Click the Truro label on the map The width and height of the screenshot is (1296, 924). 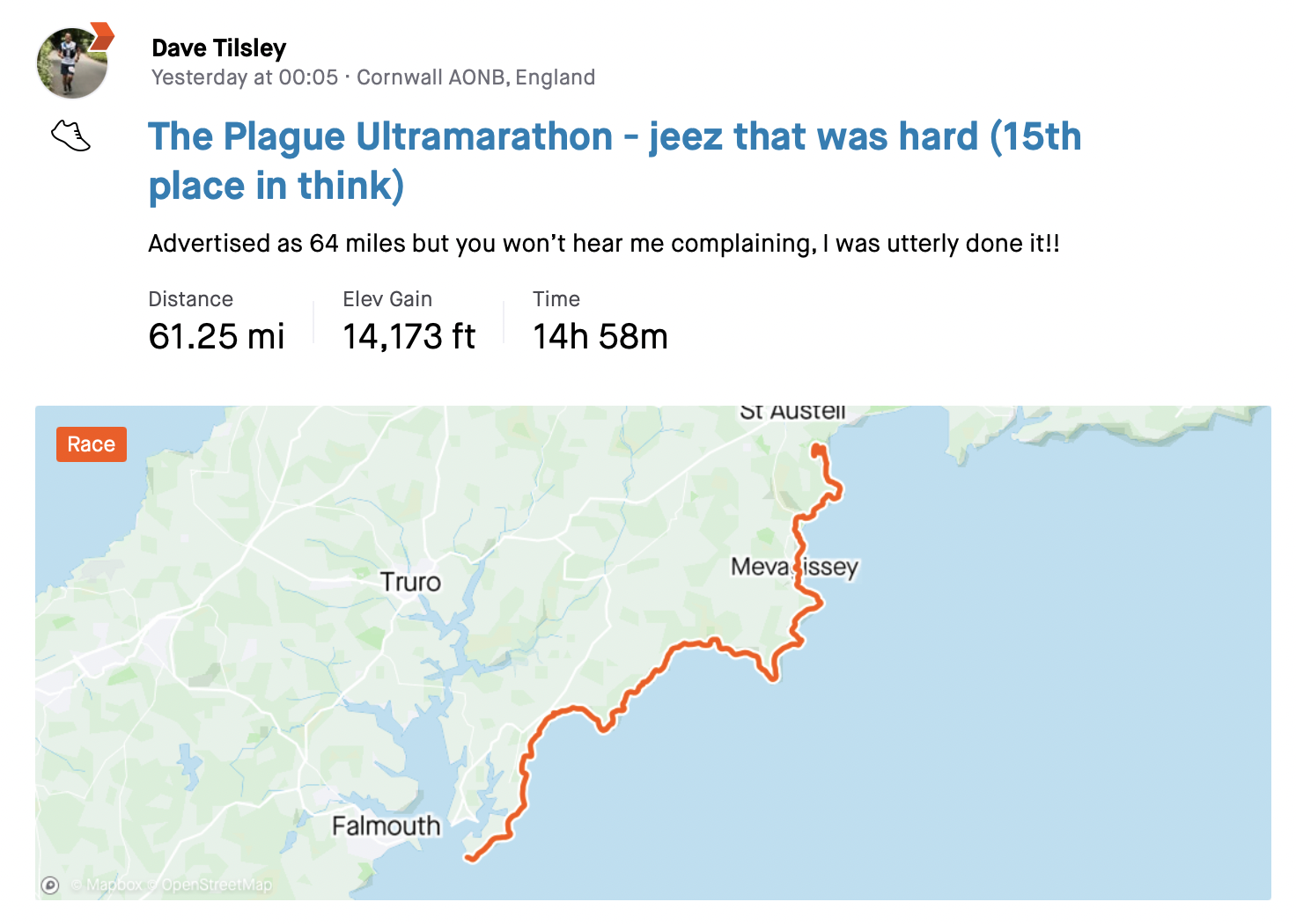click(410, 582)
